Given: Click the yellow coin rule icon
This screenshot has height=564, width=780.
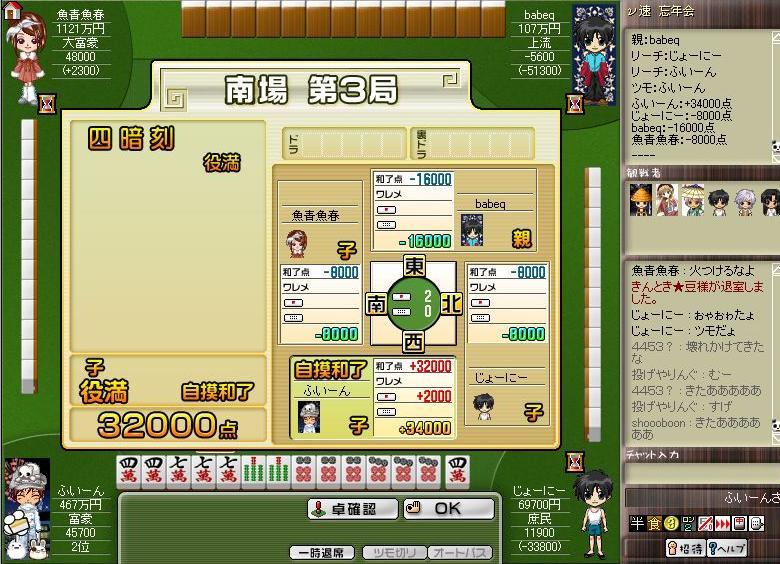Looking at the screenshot, I should [671, 523].
